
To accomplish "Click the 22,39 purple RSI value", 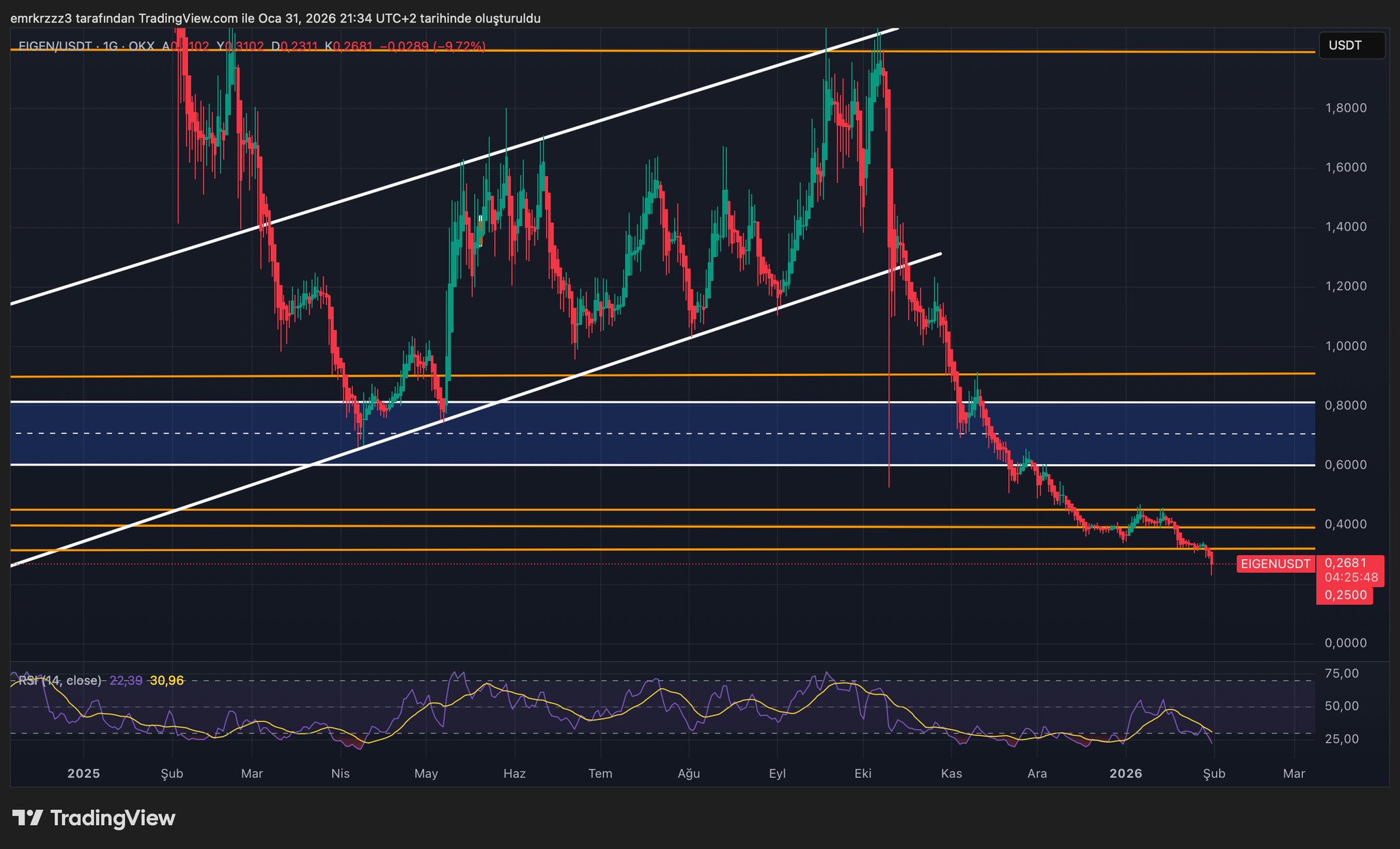I will (x=126, y=680).
